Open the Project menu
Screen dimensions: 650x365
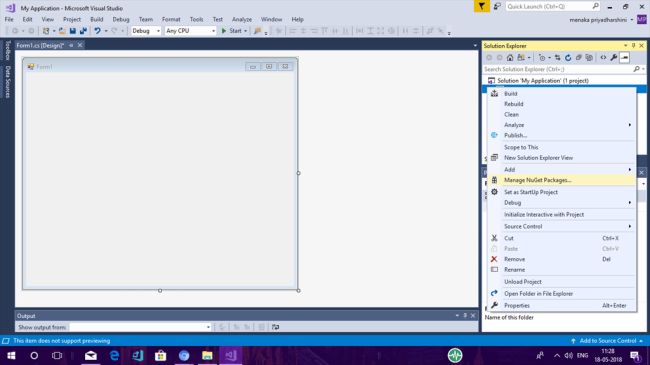[x=72, y=19]
